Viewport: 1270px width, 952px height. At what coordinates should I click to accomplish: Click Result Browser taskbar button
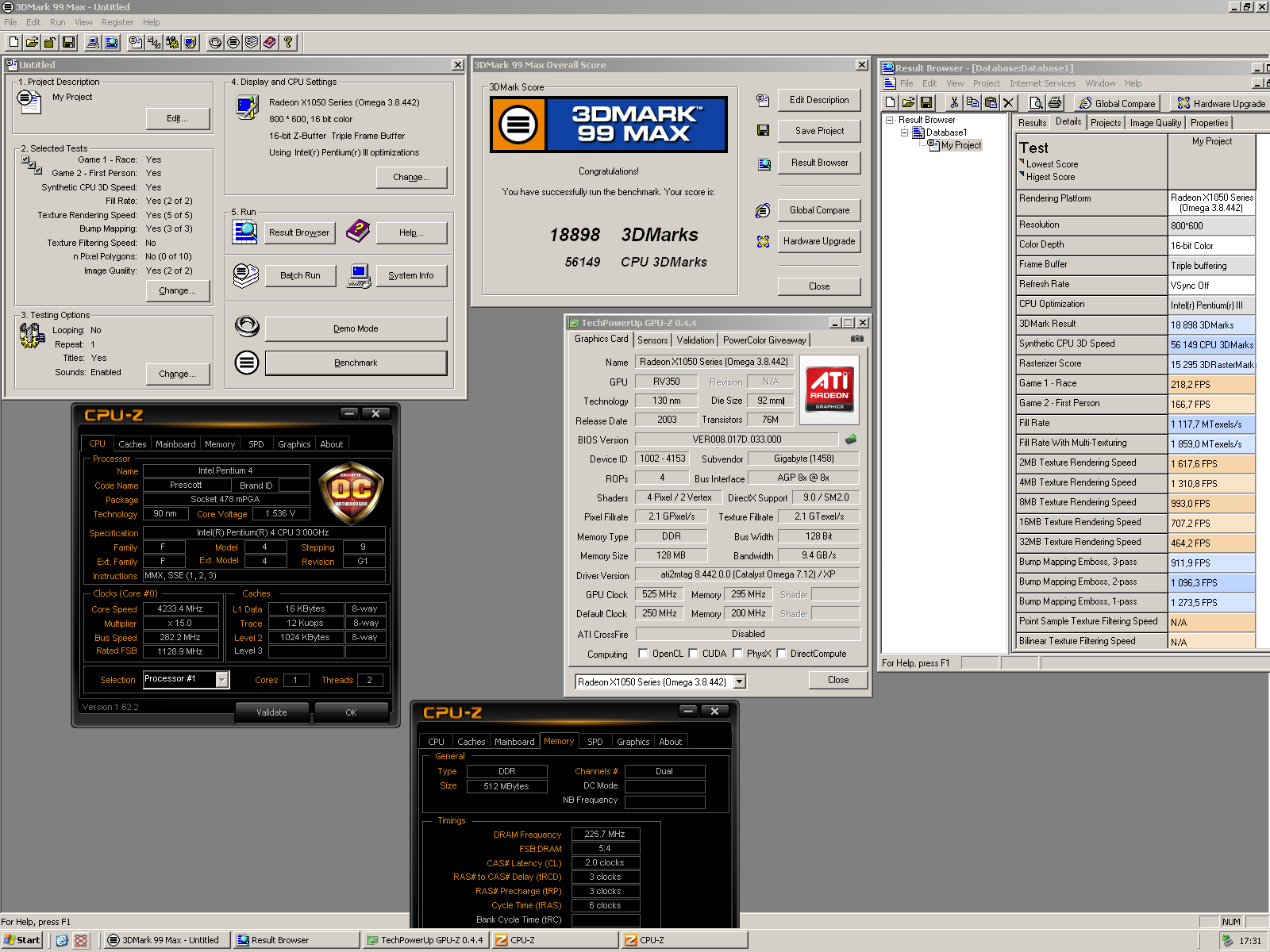297,940
